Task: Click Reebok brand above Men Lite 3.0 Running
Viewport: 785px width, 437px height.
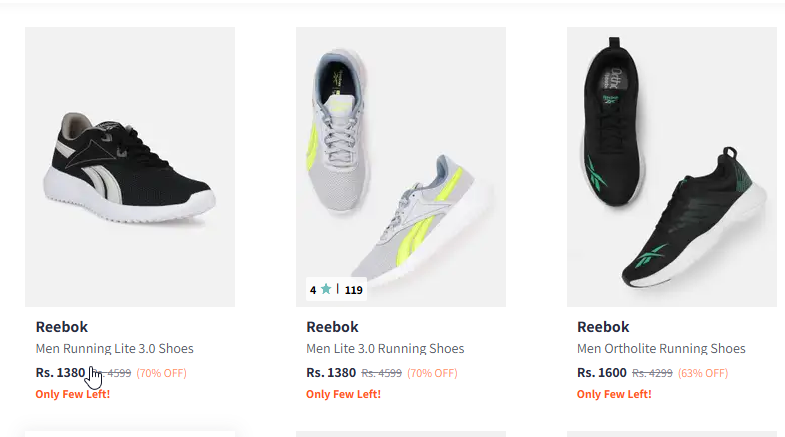Action: (332, 327)
